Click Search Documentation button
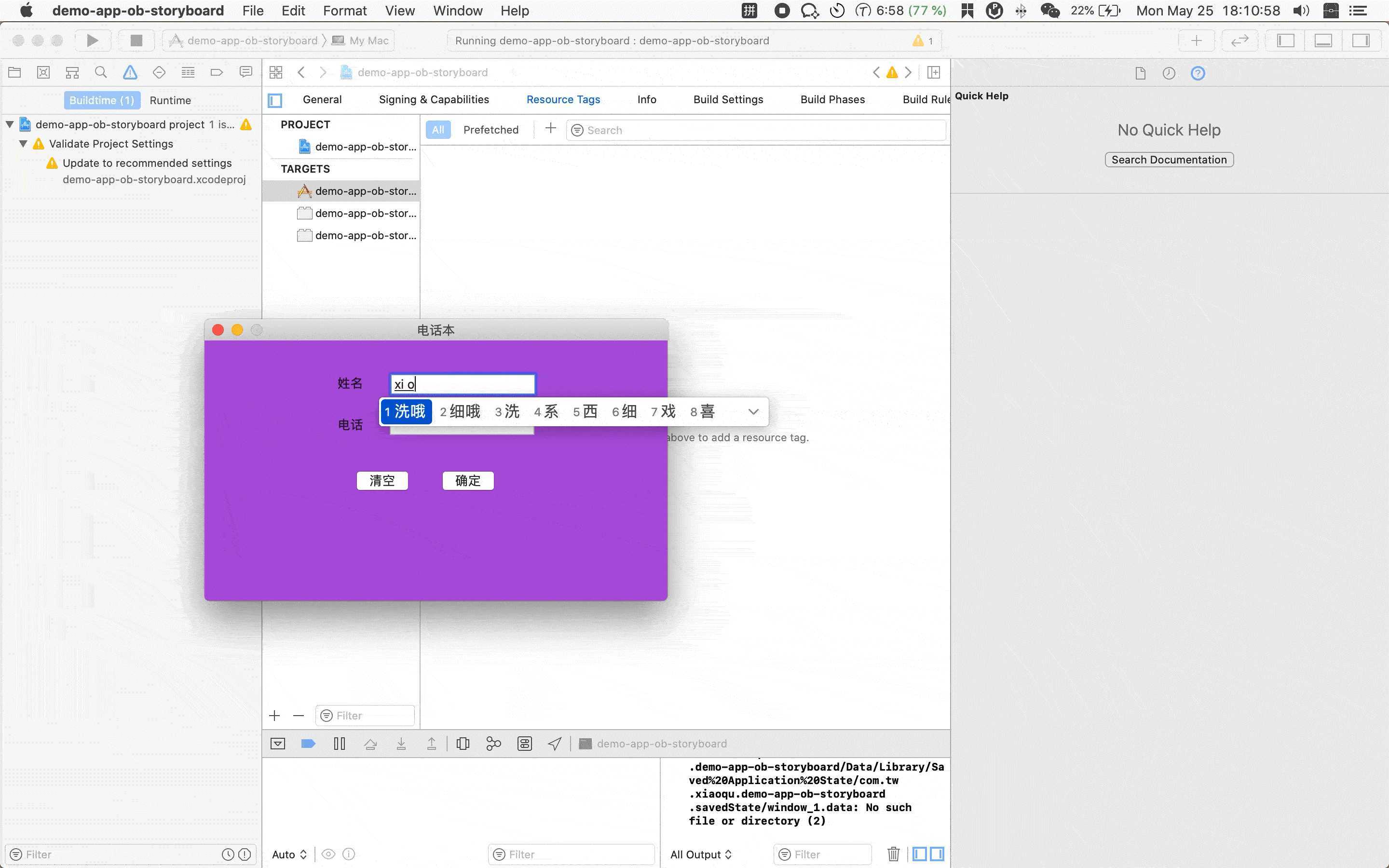 click(1169, 160)
